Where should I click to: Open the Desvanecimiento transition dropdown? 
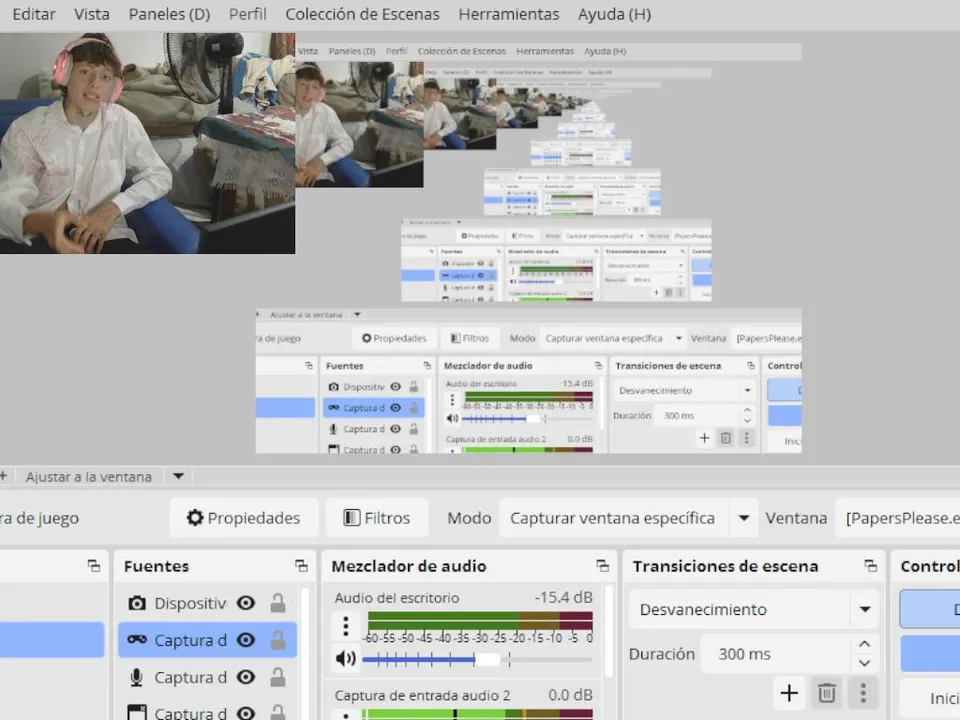tap(754, 609)
